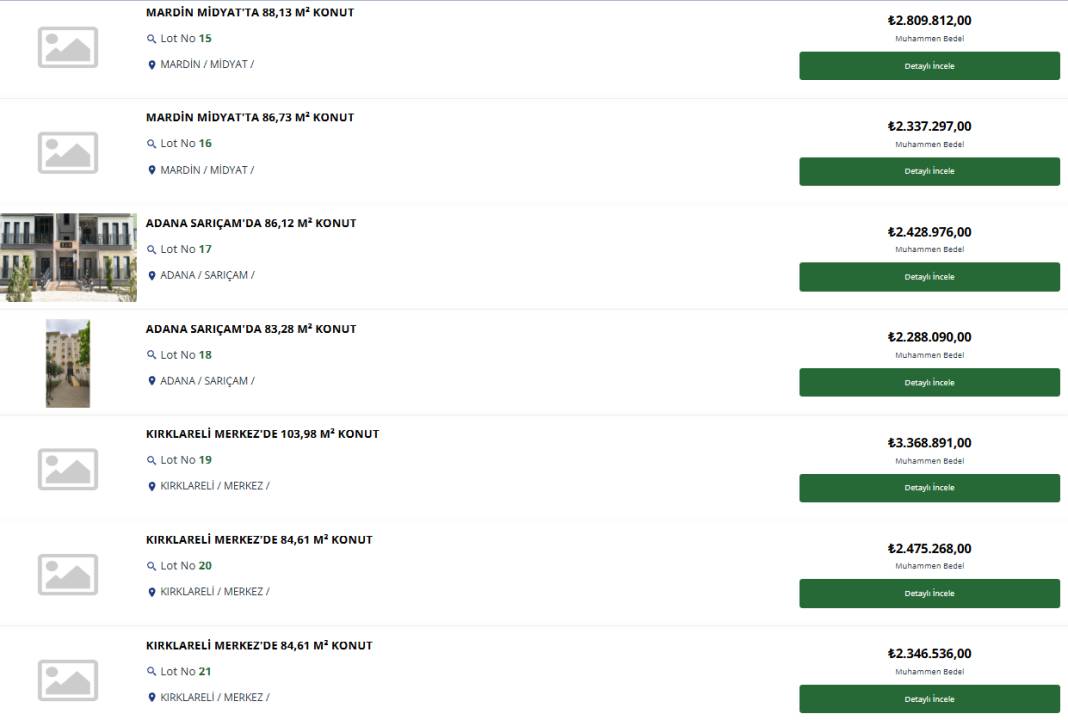
Task: Click Detaylı İncele for the ₺2.337.297,00 listing
Action: pos(929,172)
